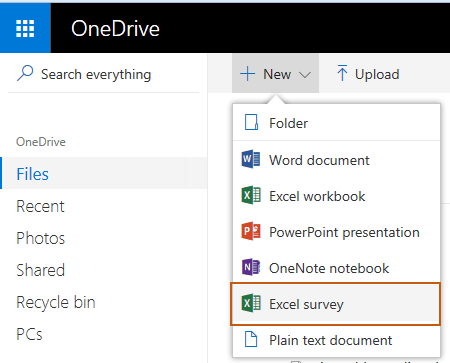Click the Excel survey icon

(x=251, y=303)
